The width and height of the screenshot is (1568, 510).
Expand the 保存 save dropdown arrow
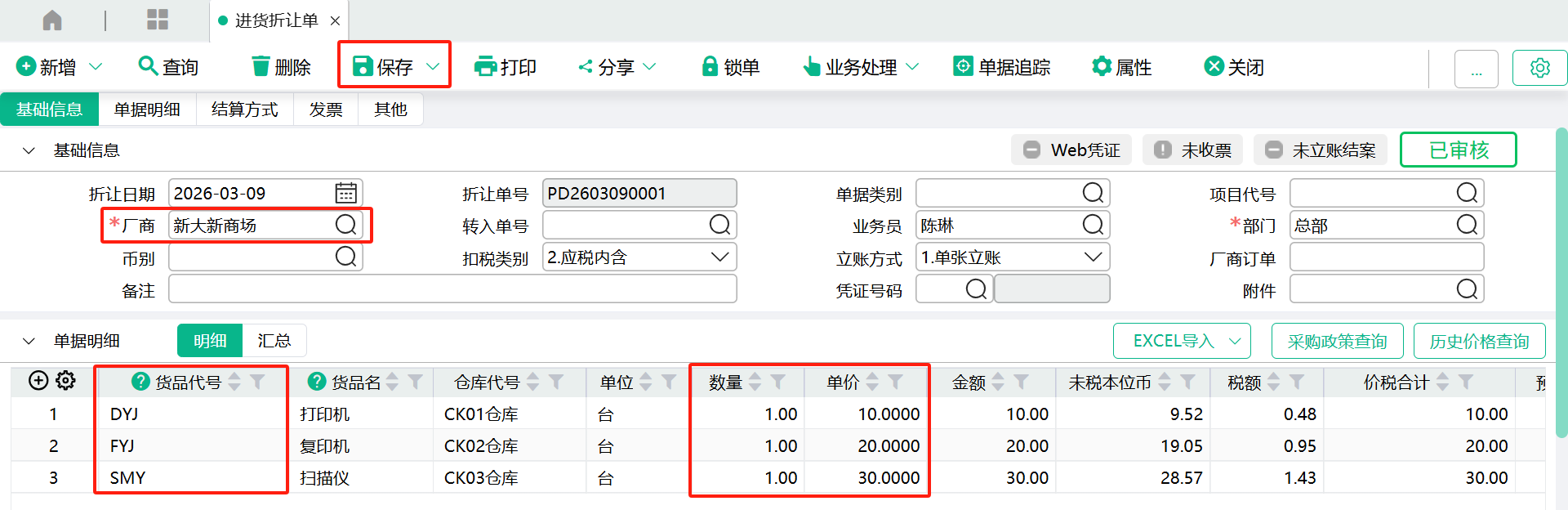click(x=433, y=67)
